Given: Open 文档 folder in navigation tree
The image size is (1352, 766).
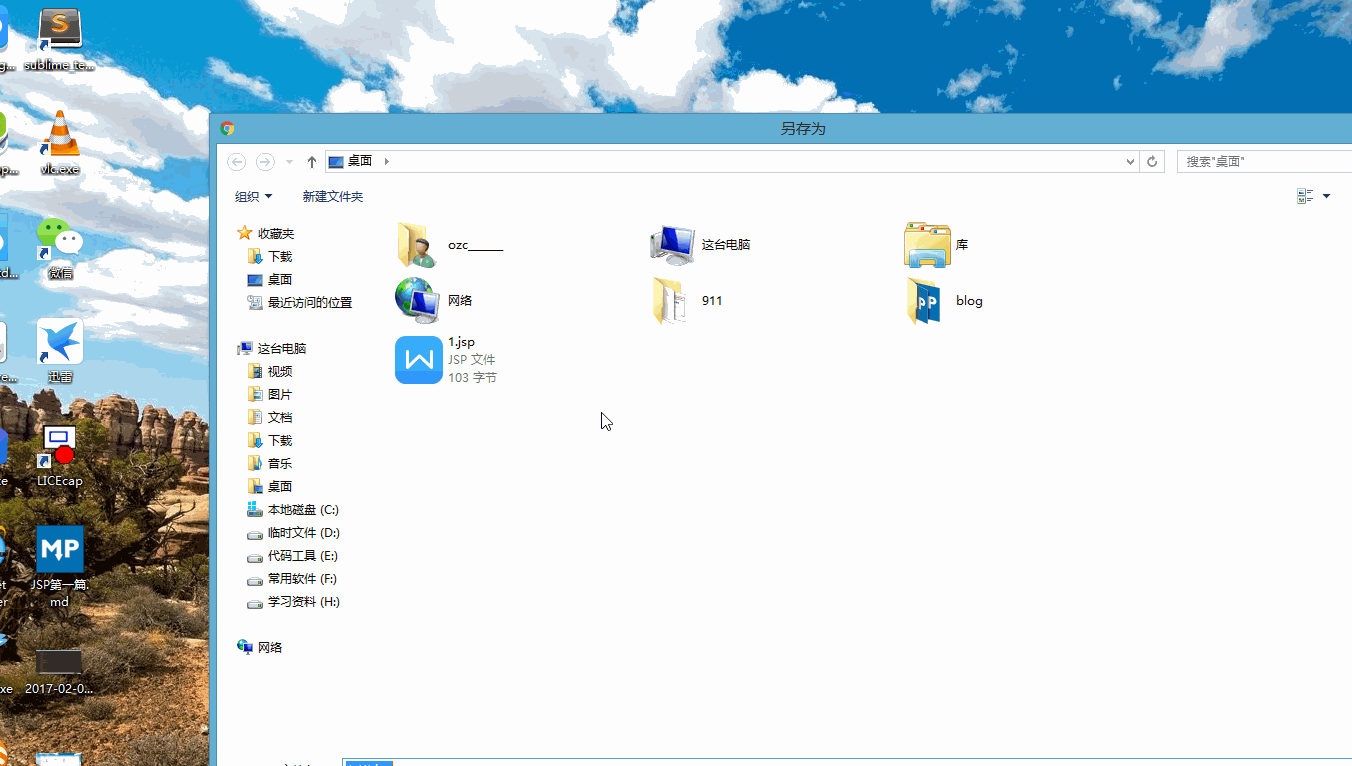Looking at the screenshot, I should tap(270, 418).
